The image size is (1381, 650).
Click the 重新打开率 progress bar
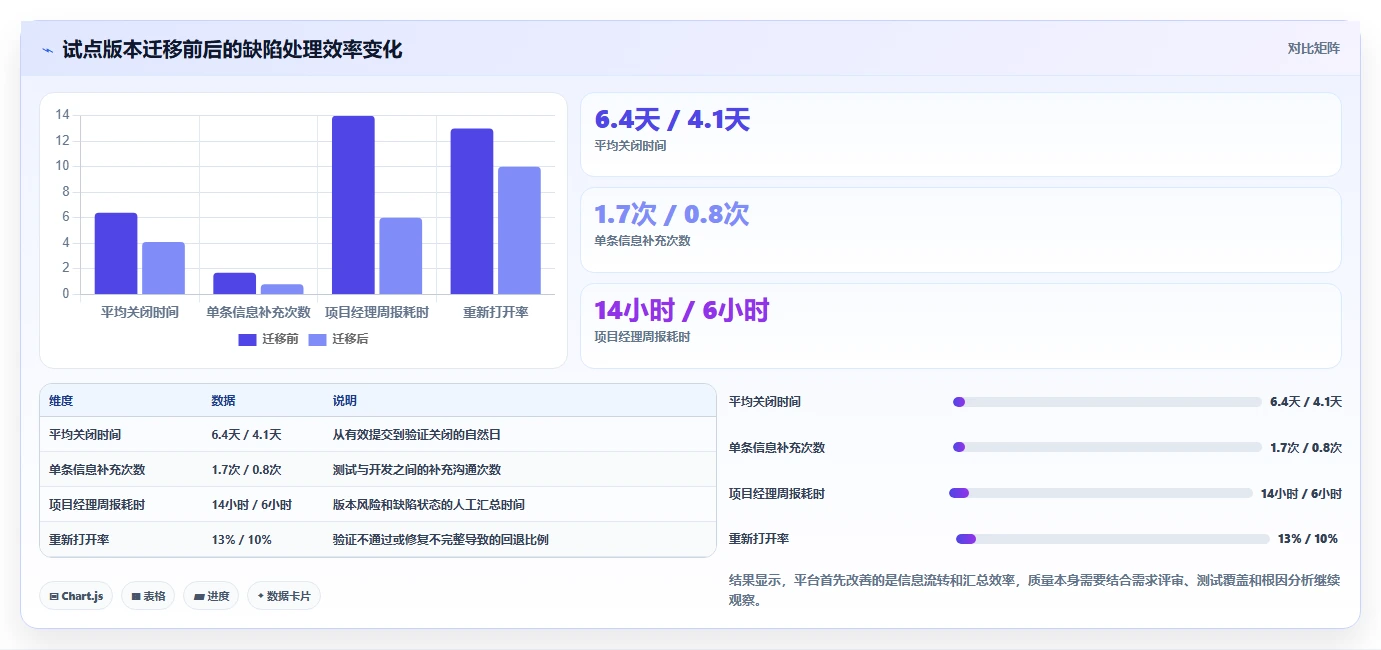(x=1113, y=539)
